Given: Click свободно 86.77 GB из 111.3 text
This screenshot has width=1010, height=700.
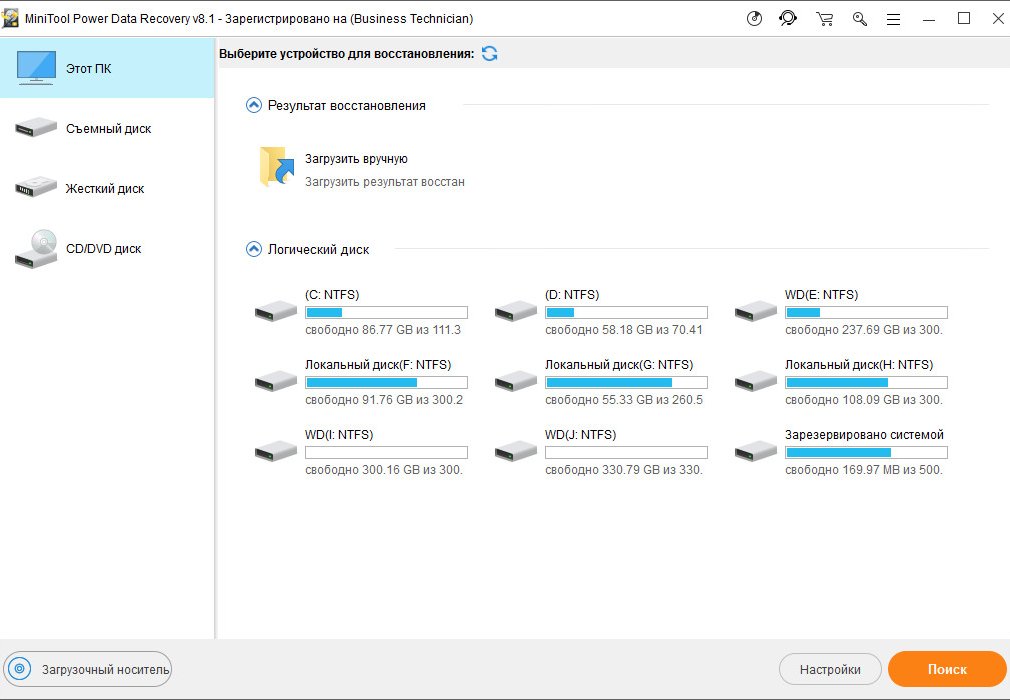Looking at the screenshot, I should point(383,330).
